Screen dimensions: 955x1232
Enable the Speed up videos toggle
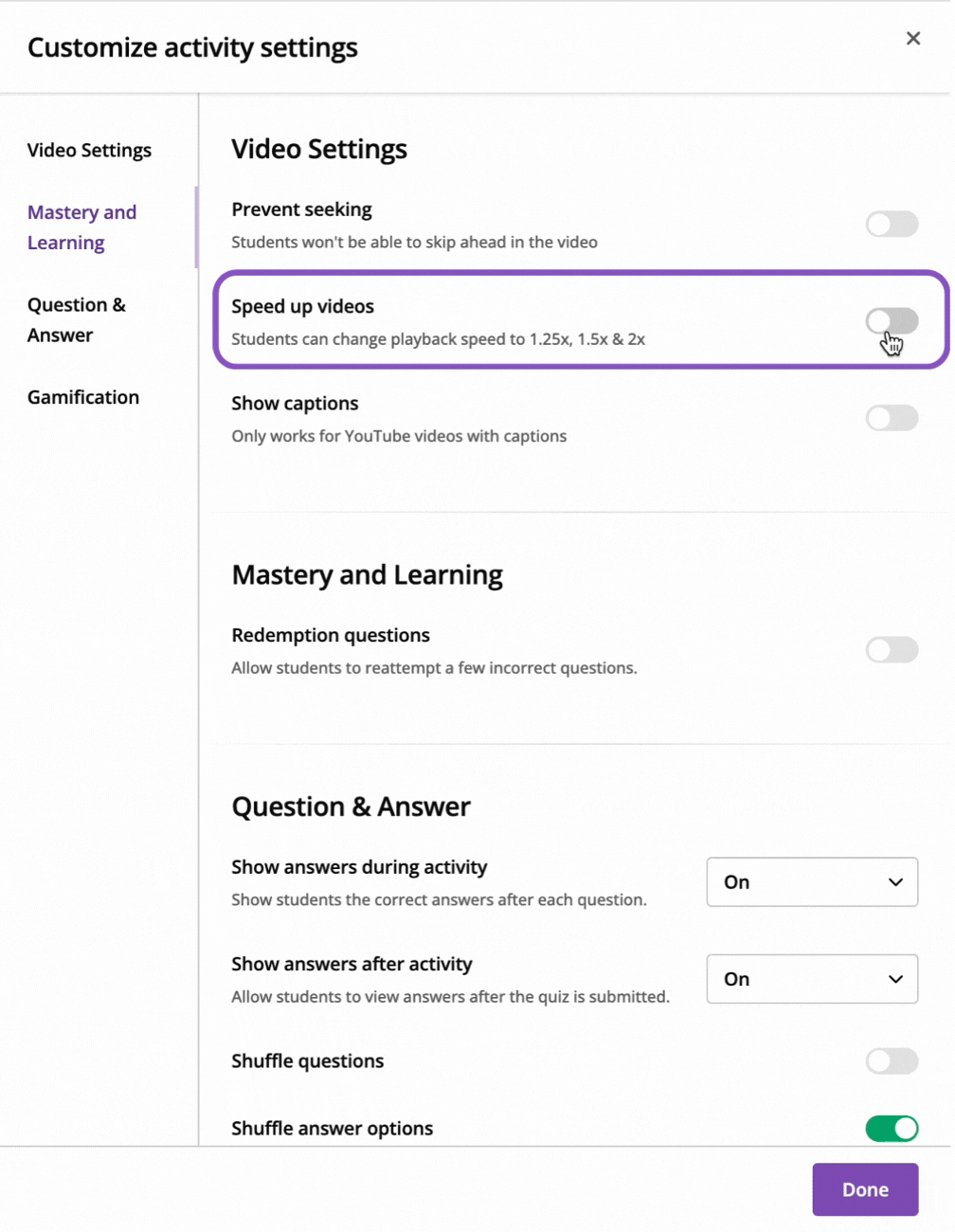coord(892,321)
